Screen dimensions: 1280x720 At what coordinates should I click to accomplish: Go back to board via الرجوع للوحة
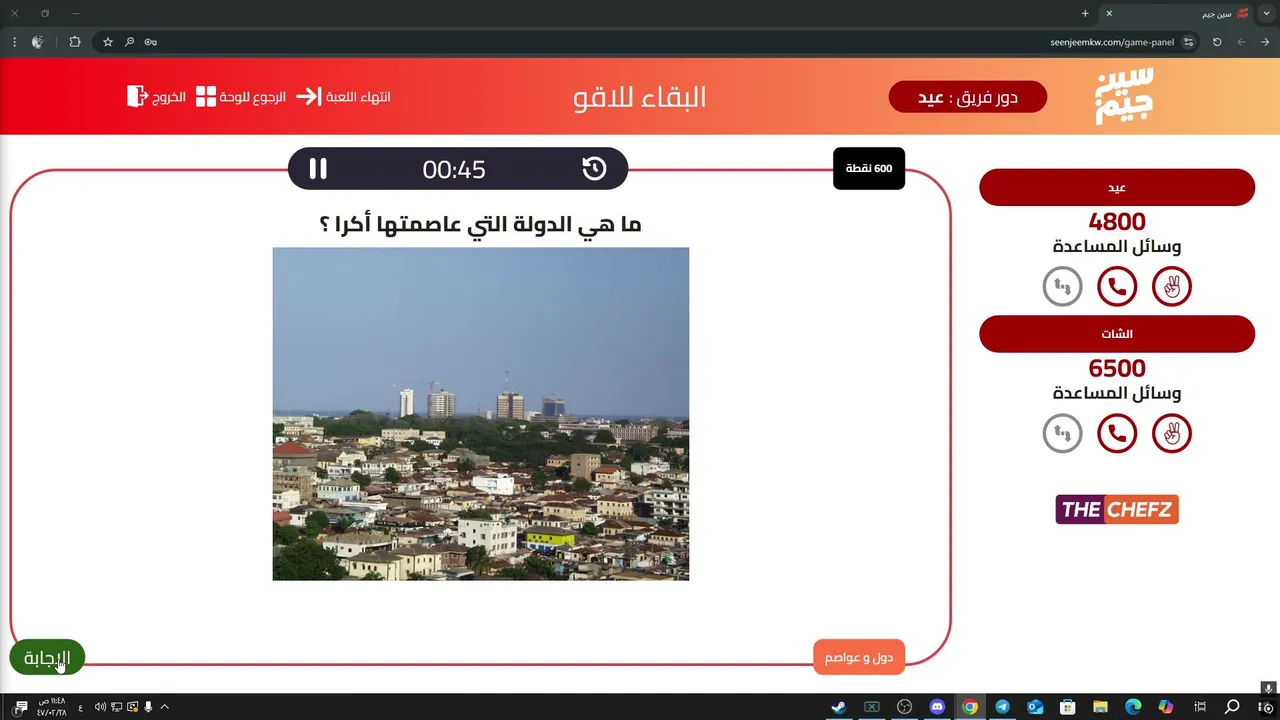(254, 97)
